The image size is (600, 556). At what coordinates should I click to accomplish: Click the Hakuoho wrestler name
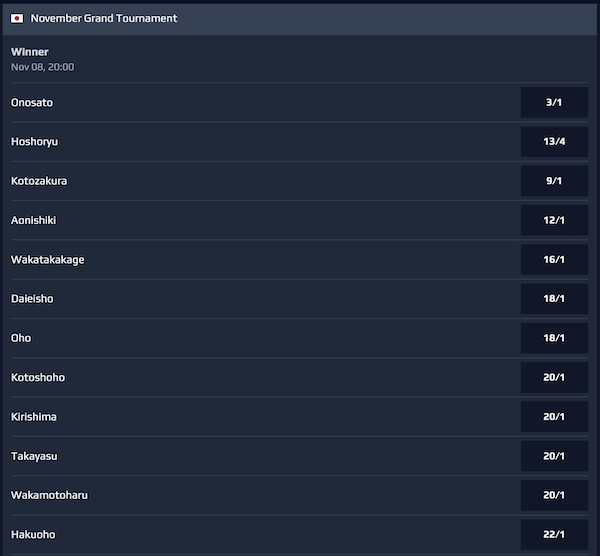click(x=33, y=535)
